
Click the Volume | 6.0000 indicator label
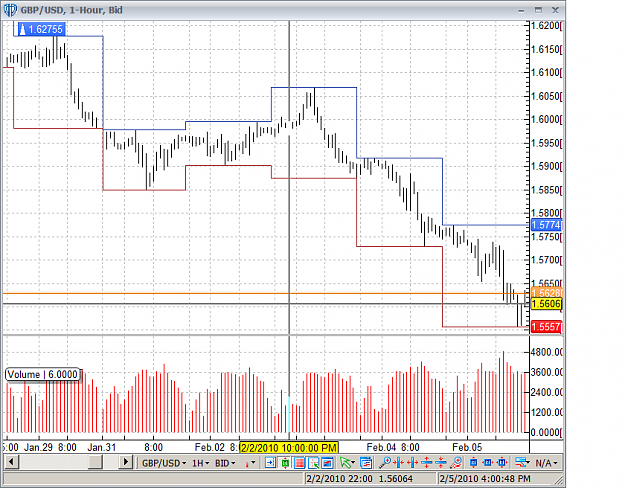pos(42,374)
